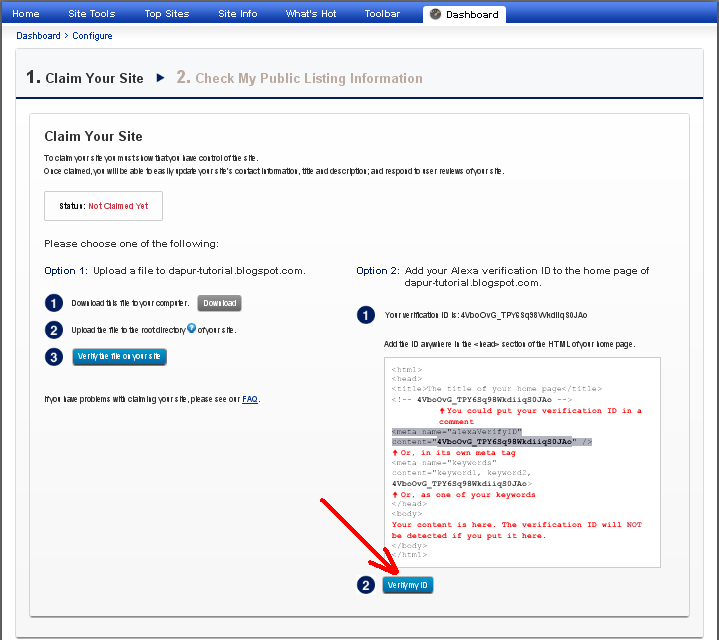The width and height of the screenshot is (719, 640).
Task: Switch to What's Hot tab
Action: coord(311,14)
